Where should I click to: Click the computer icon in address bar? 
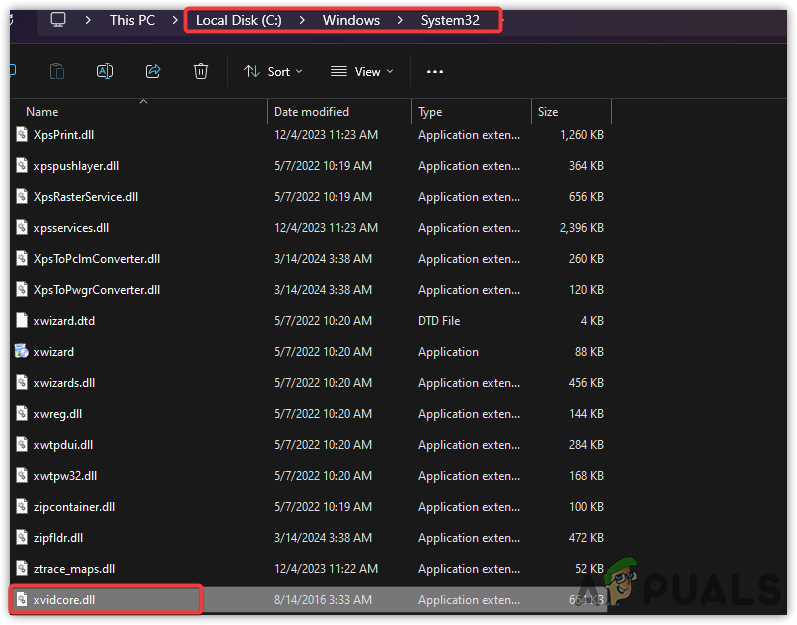58,20
